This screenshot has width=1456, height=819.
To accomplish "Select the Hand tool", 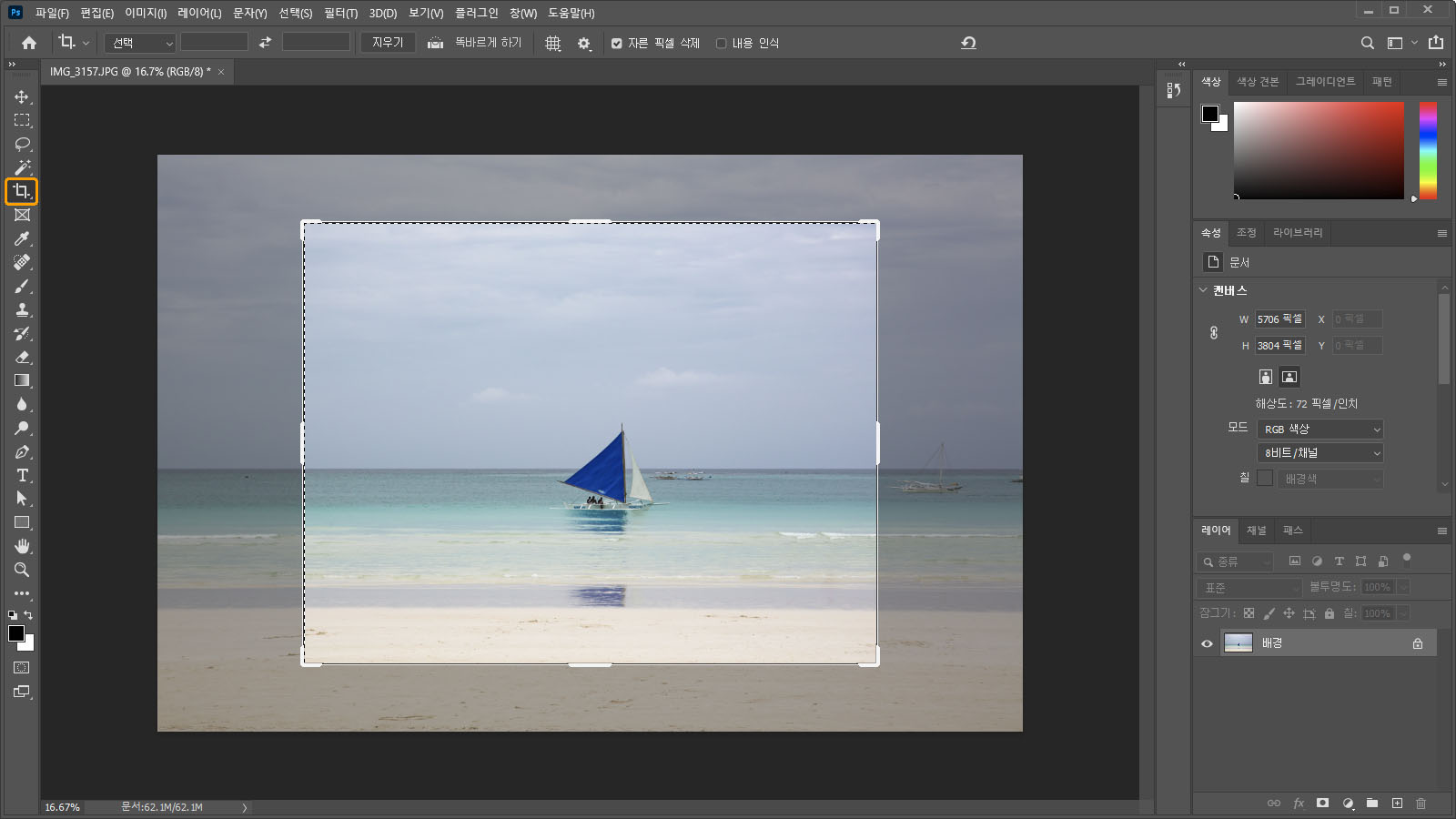I will pyautogui.click(x=22, y=546).
